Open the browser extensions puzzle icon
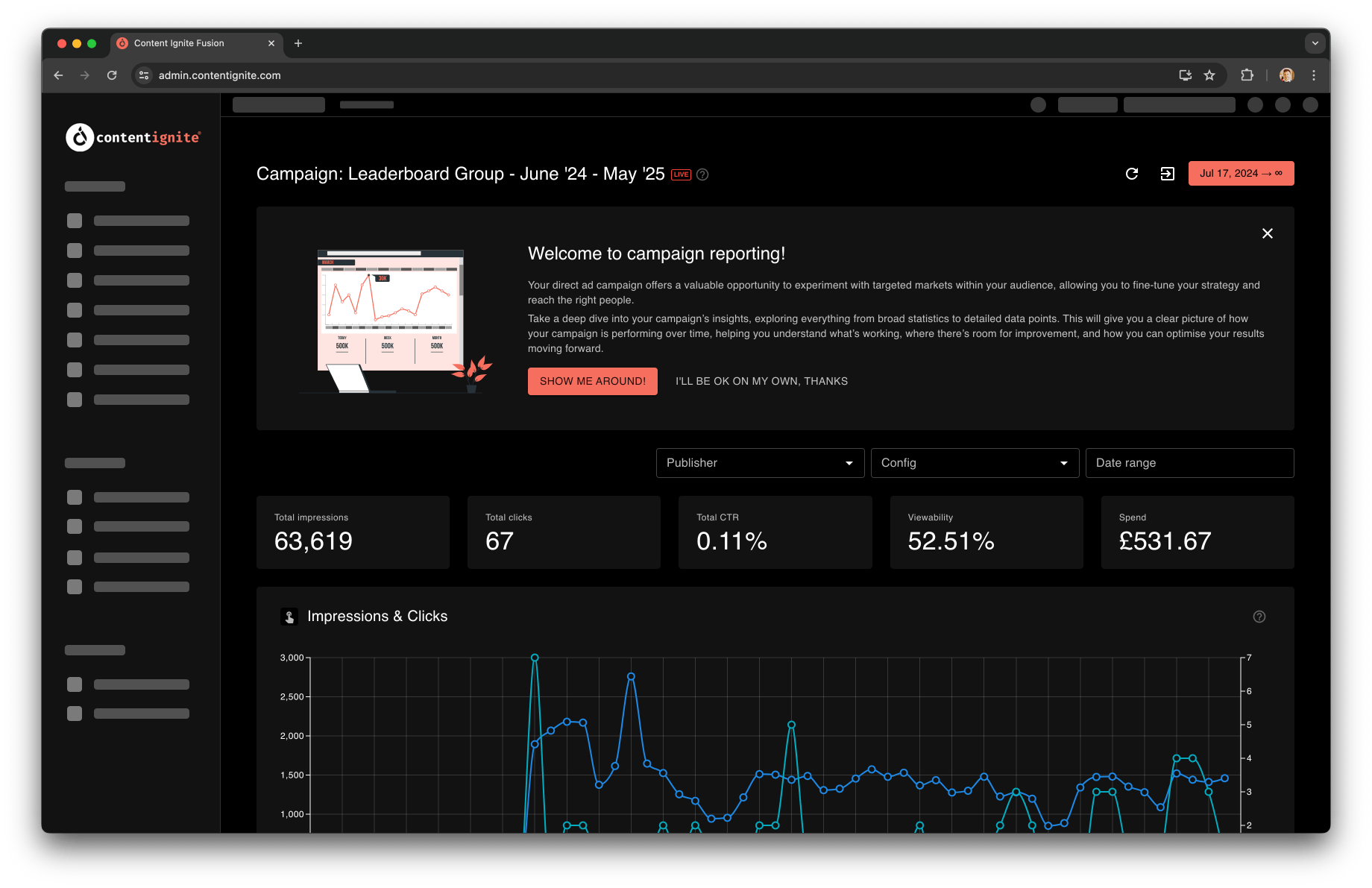 [1245, 75]
